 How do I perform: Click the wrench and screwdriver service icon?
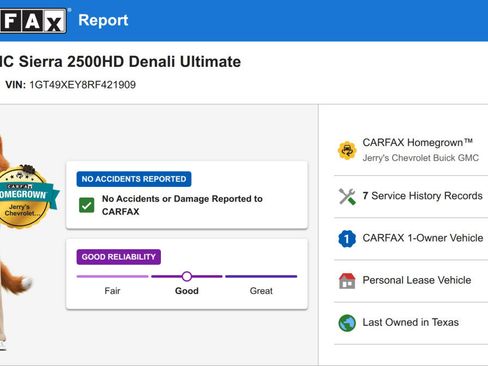(x=347, y=196)
